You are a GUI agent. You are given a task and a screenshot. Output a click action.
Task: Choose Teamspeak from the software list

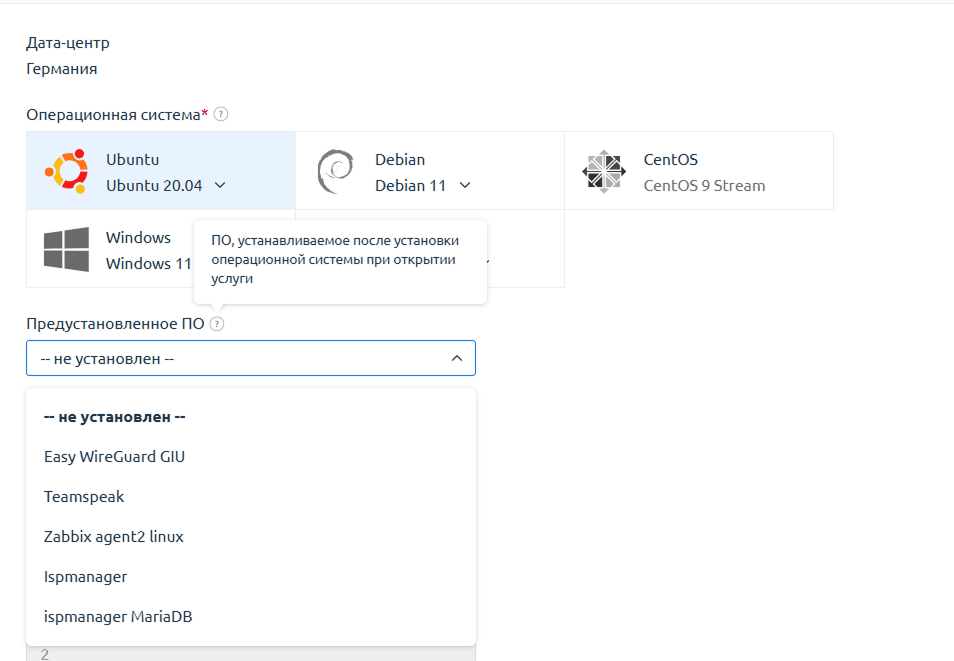[x=251, y=497]
